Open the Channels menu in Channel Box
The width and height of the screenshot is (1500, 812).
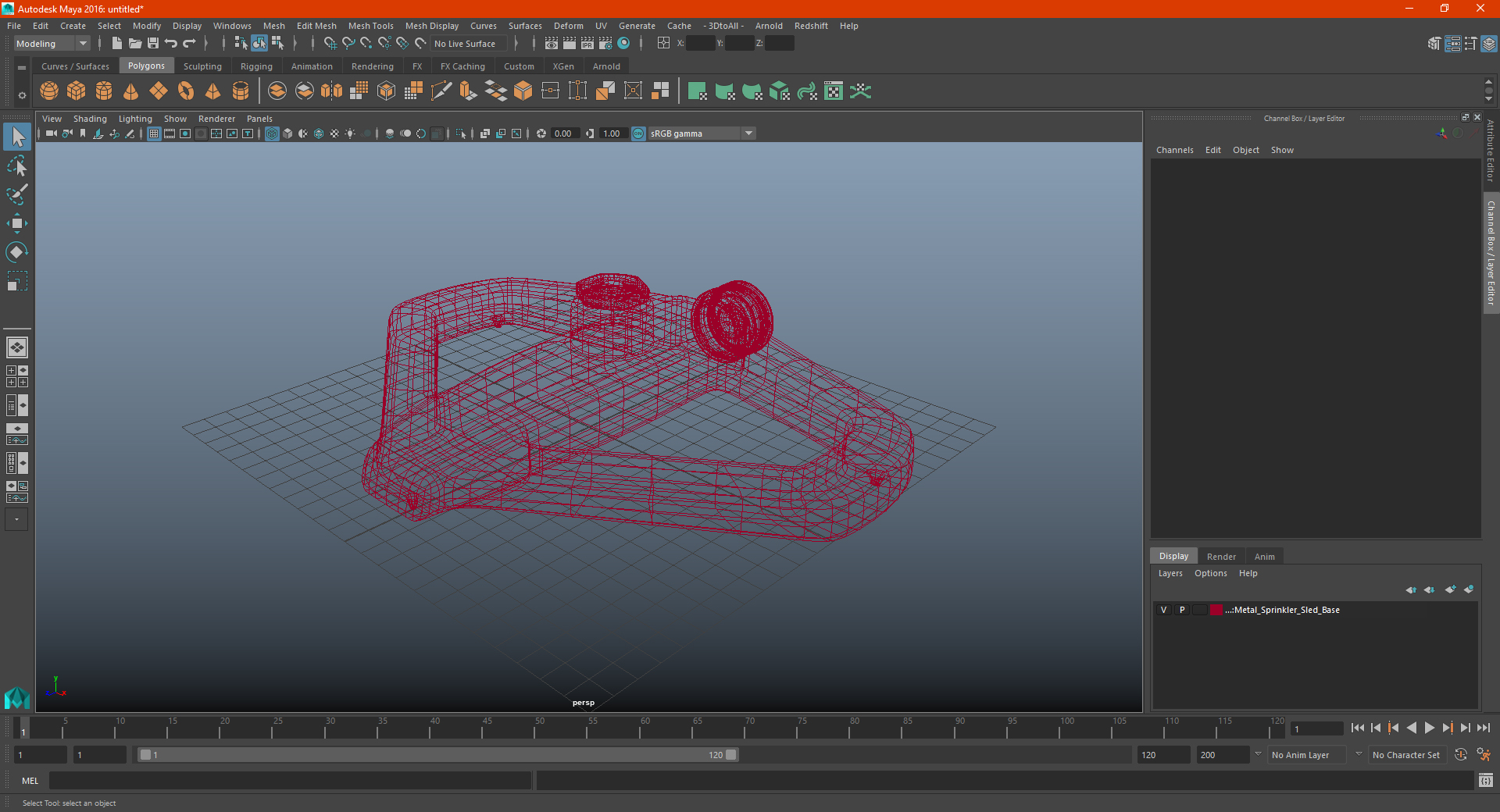coord(1174,150)
